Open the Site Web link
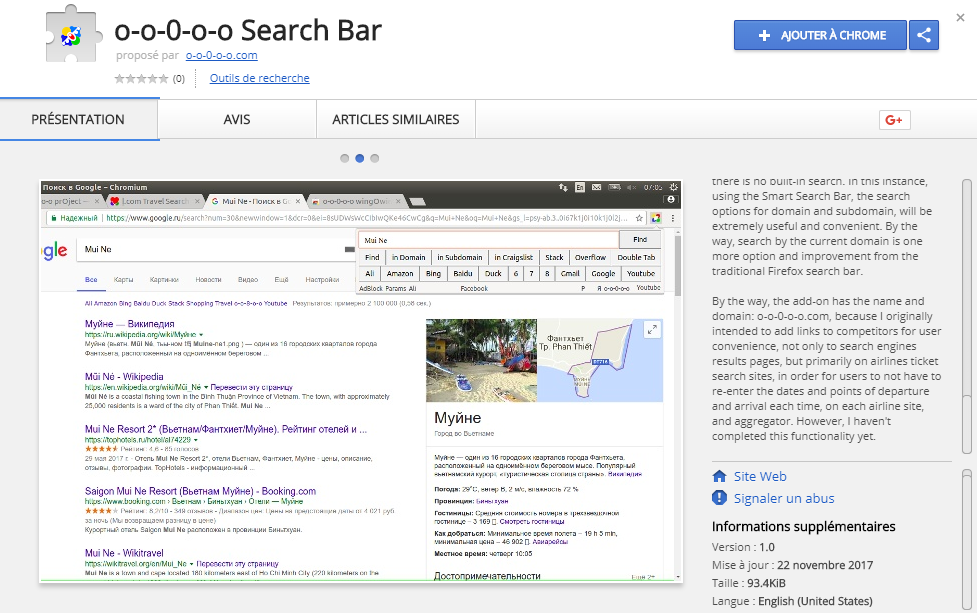Image resolution: width=977 pixels, height=613 pixels. 760,477
